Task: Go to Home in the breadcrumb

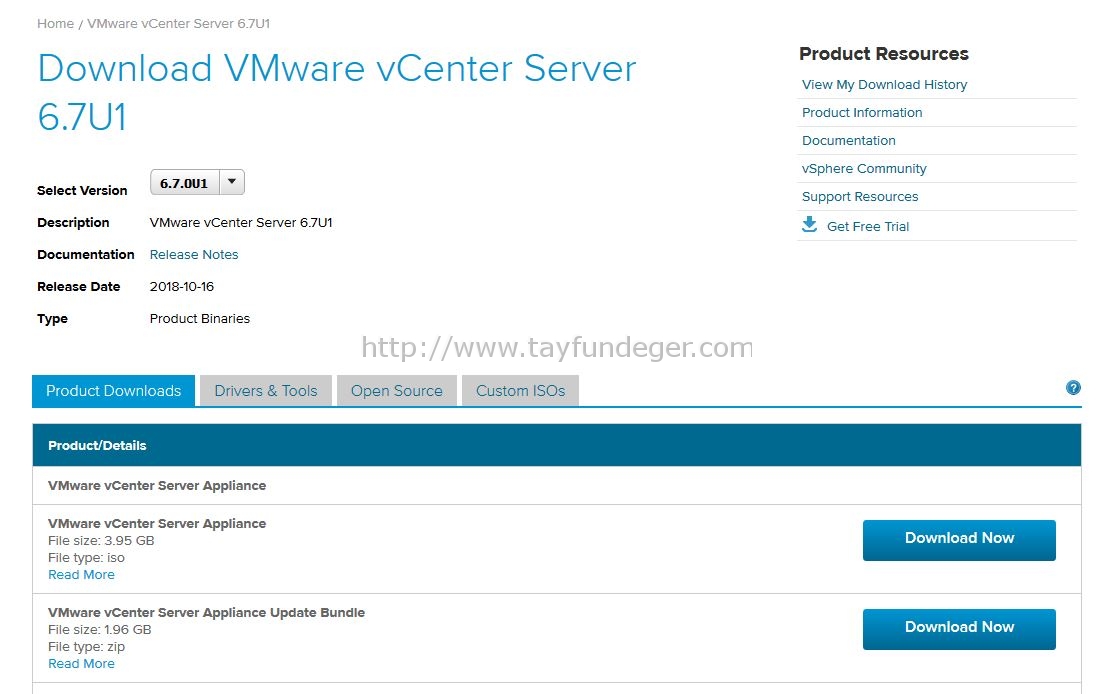Action: coord(55,23)
